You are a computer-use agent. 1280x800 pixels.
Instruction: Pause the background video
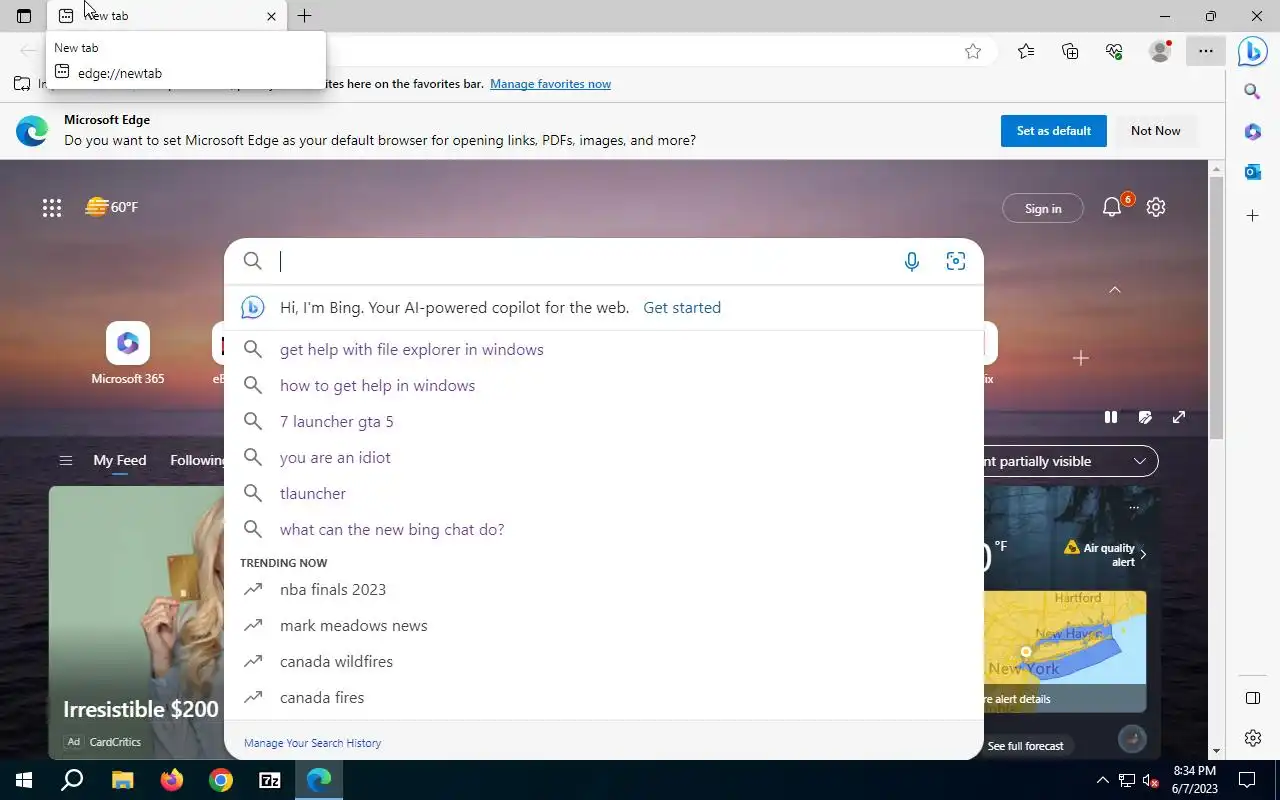point(1111,417)
